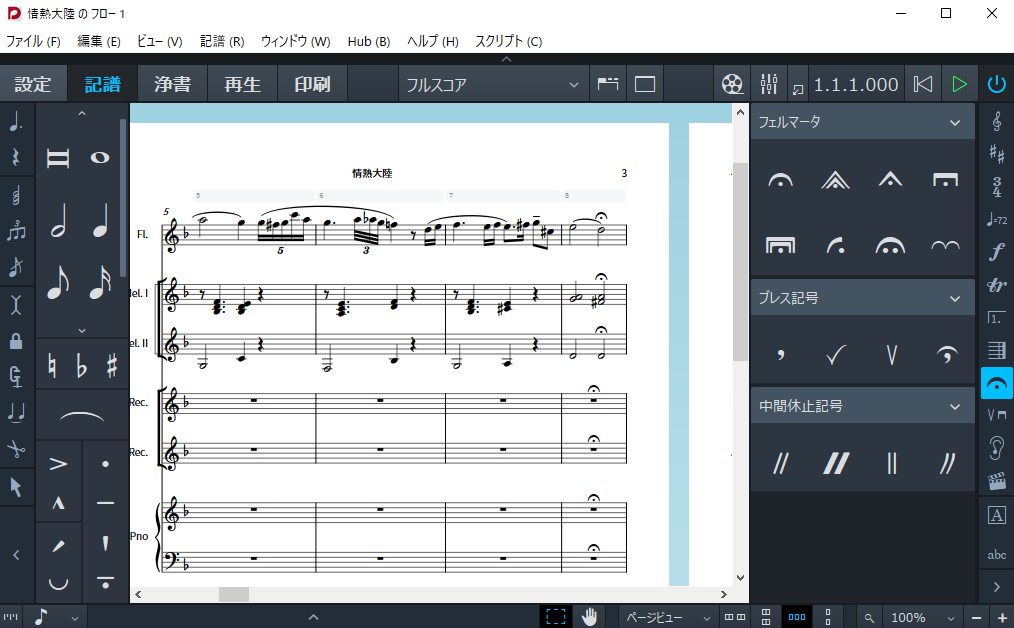Image resolution: width=1014 pixels, height=628 pixels.
Task: Enable the marquee selection tool
Action: pyautogui.click(x=556, y=616)
